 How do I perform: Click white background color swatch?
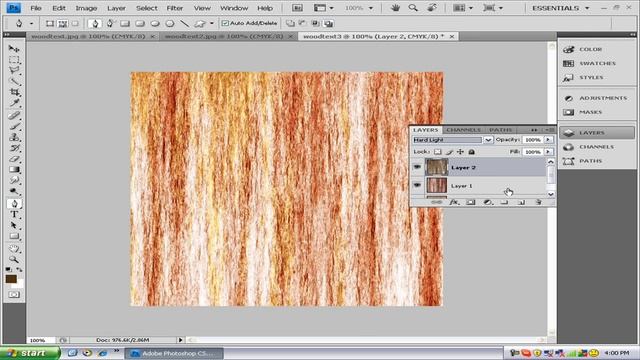19,285
